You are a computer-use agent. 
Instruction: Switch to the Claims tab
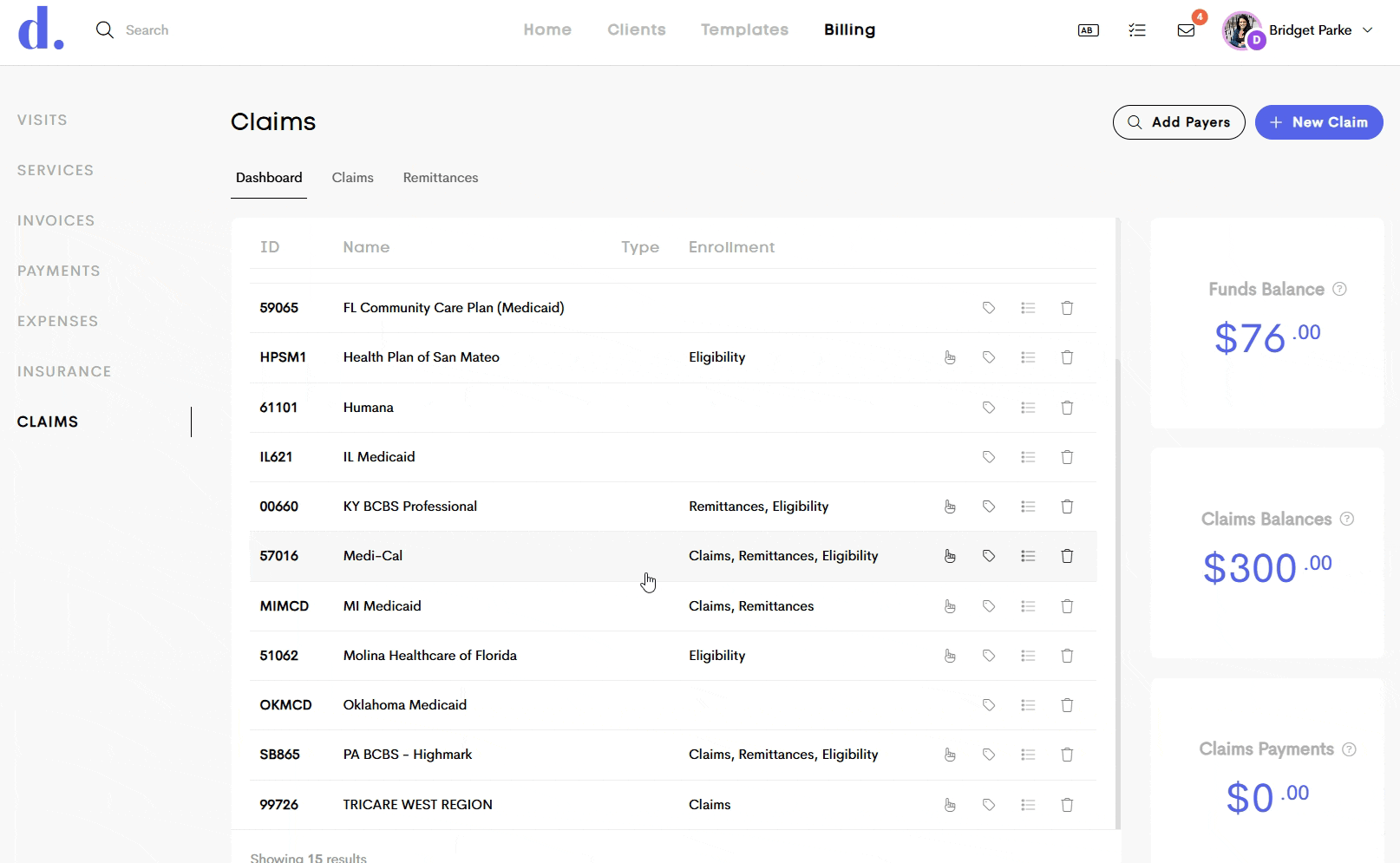point(352,178)
